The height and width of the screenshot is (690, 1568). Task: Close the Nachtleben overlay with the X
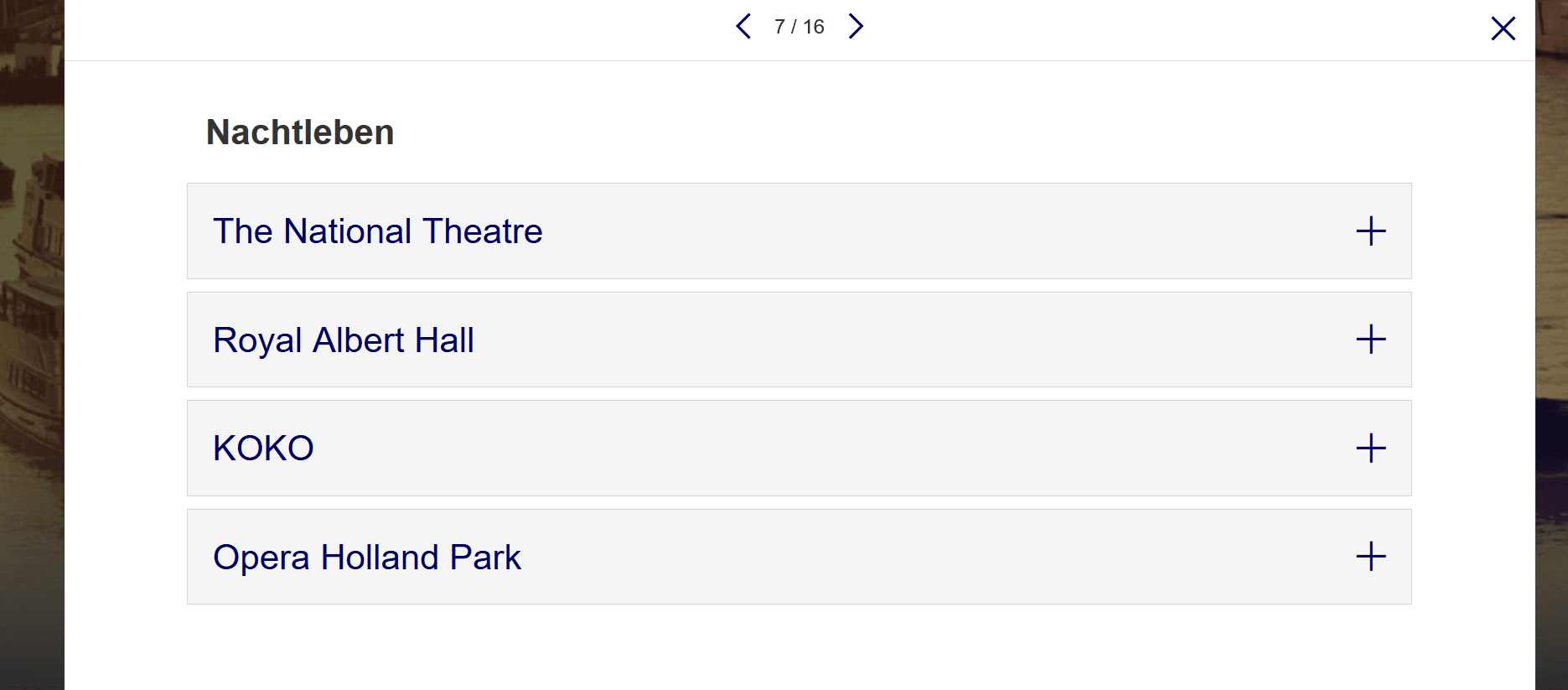pyautogui.click(x=1503, y=29)
